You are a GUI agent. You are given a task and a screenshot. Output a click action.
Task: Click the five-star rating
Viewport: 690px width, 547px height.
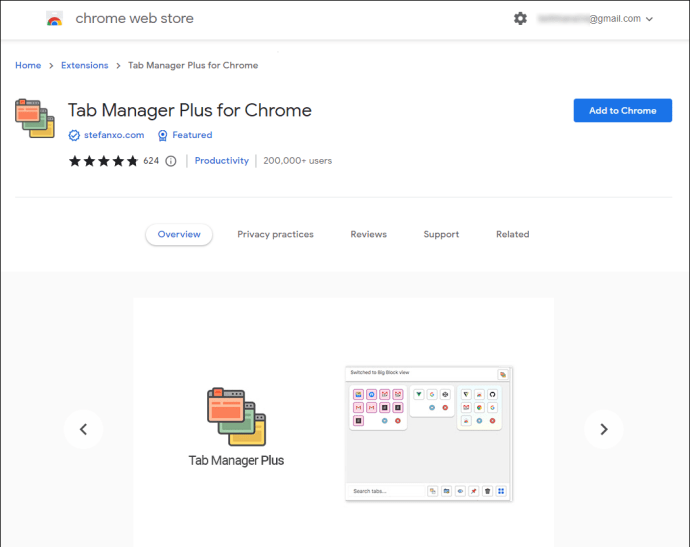tap(103, 161)
